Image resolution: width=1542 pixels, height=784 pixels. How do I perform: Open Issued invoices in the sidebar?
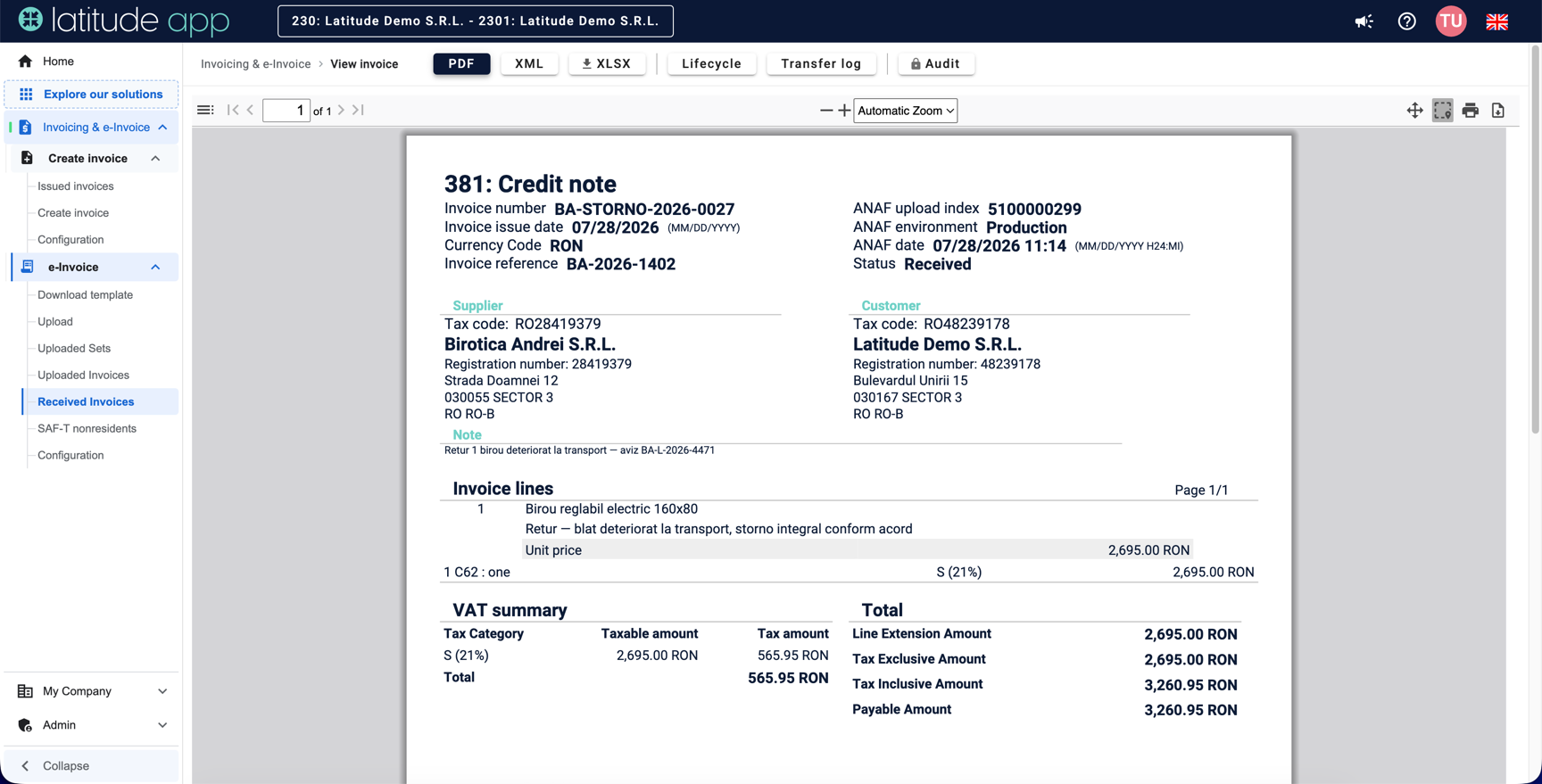76,186
